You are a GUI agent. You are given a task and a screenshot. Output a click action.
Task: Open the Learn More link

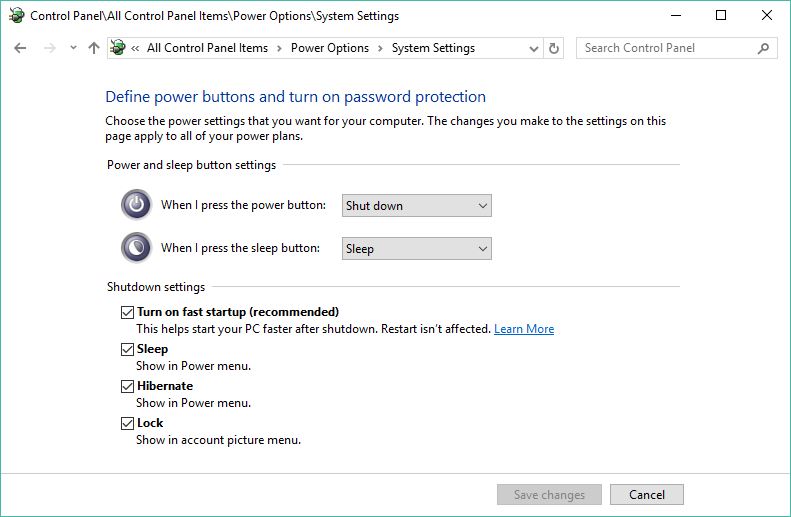tap(524, 329)
